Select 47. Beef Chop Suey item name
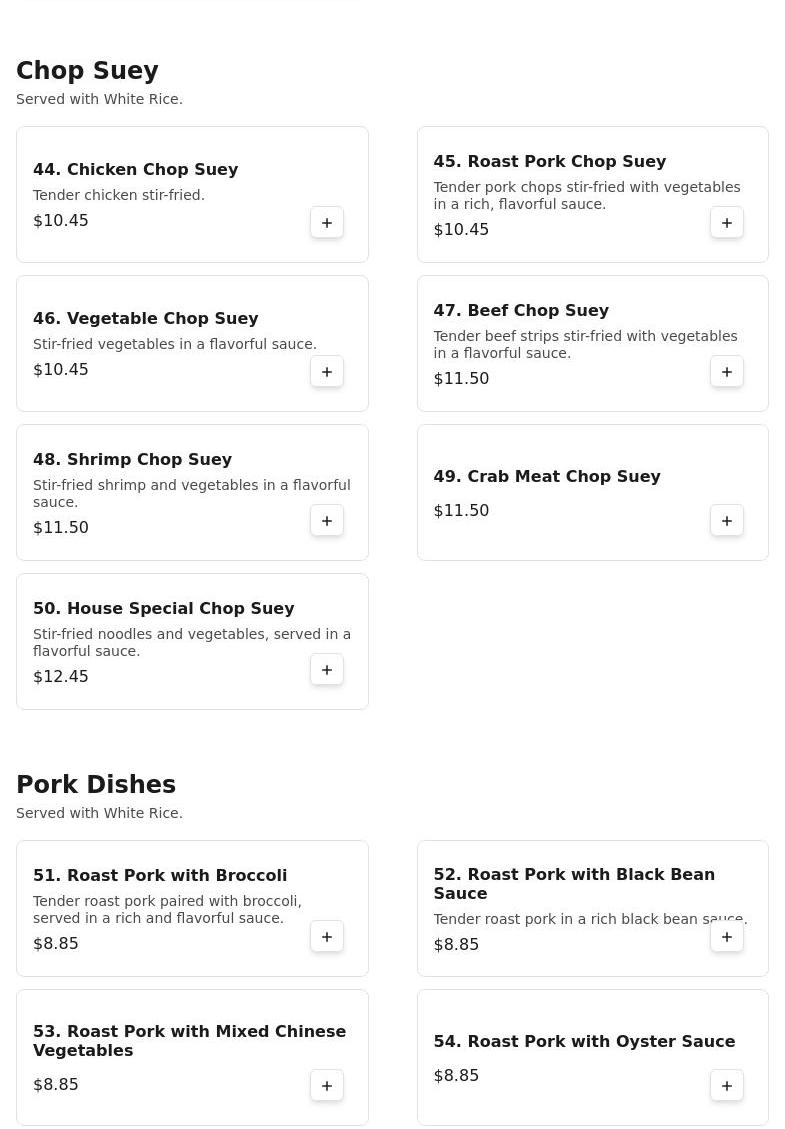This screenshot has height=1129, width=785. (x=521, y=310)
